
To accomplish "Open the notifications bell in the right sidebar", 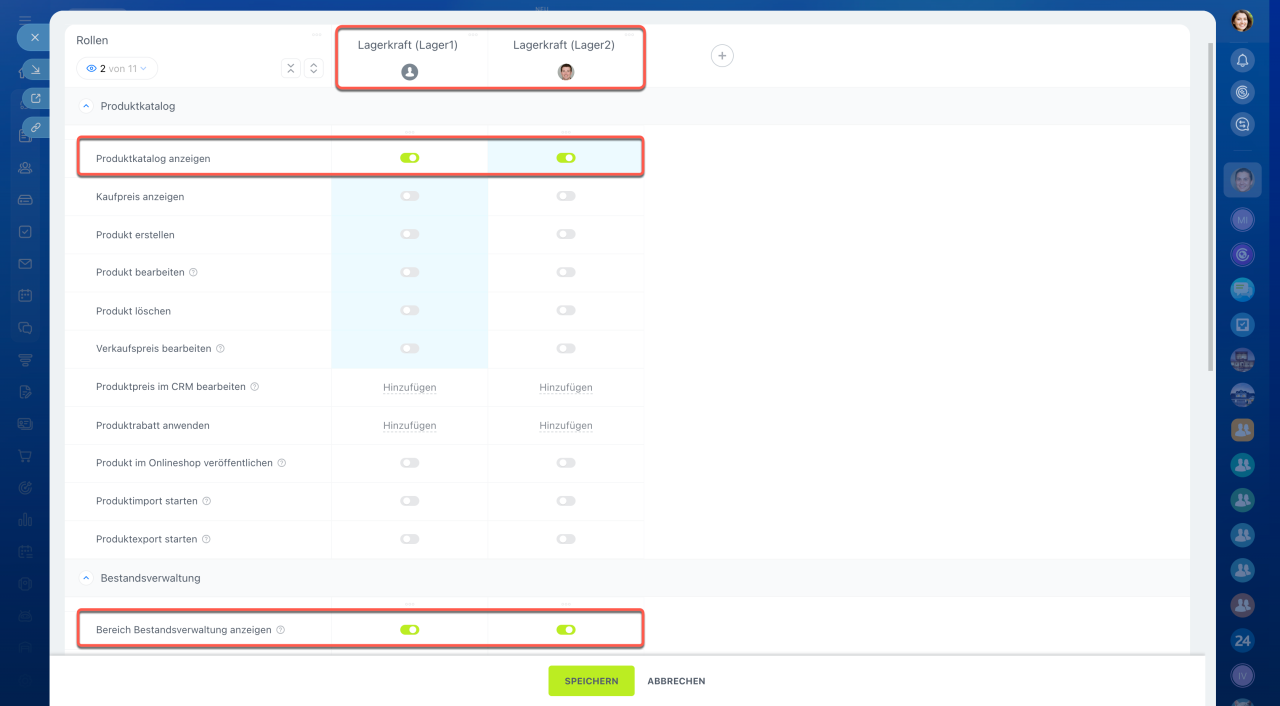I will point(1242,60).
